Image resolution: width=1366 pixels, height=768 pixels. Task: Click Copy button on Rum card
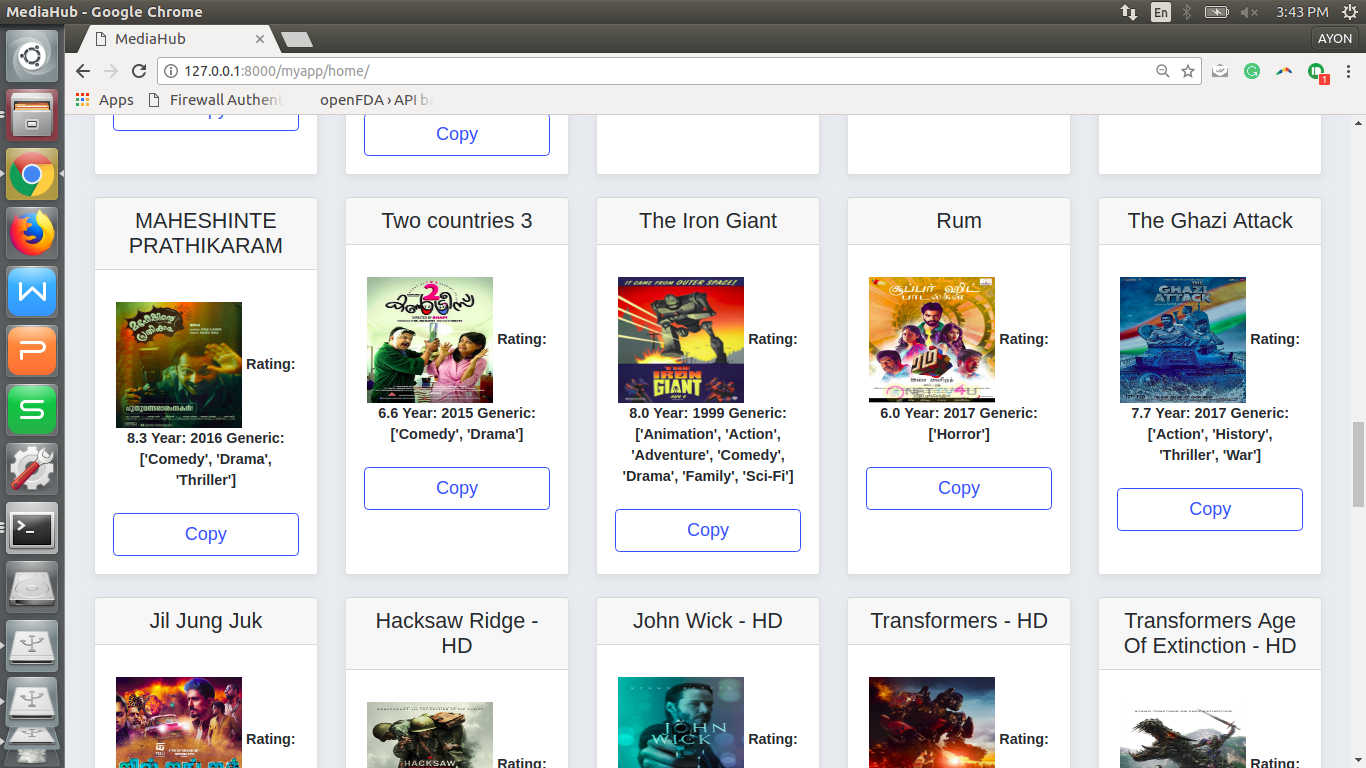959,488
